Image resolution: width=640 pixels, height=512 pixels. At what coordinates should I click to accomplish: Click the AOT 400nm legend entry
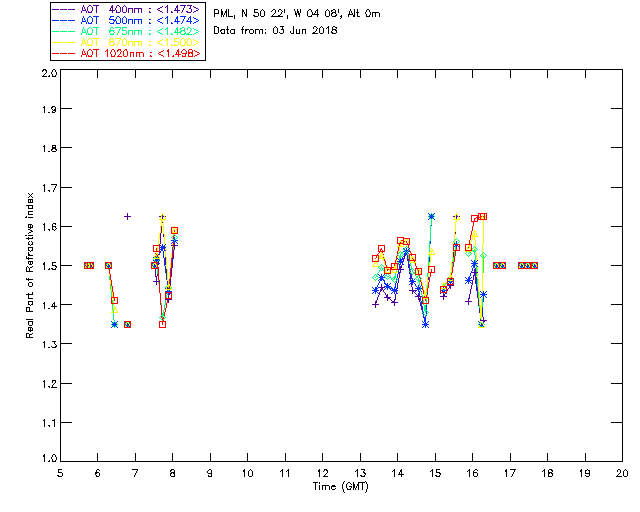[126, 9]
